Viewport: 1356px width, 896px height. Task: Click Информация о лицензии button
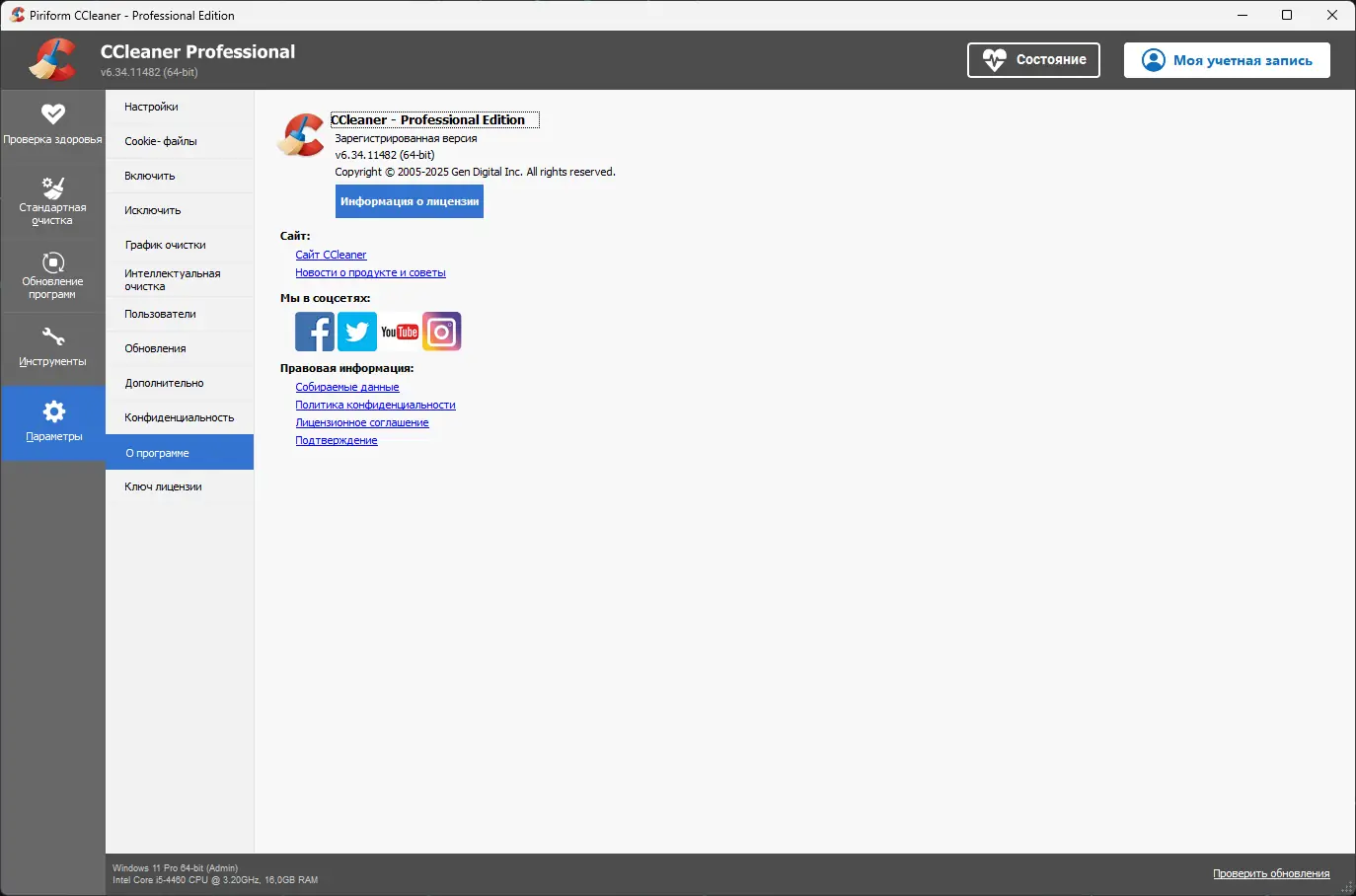pyautogui.click(x=410, y=201)
